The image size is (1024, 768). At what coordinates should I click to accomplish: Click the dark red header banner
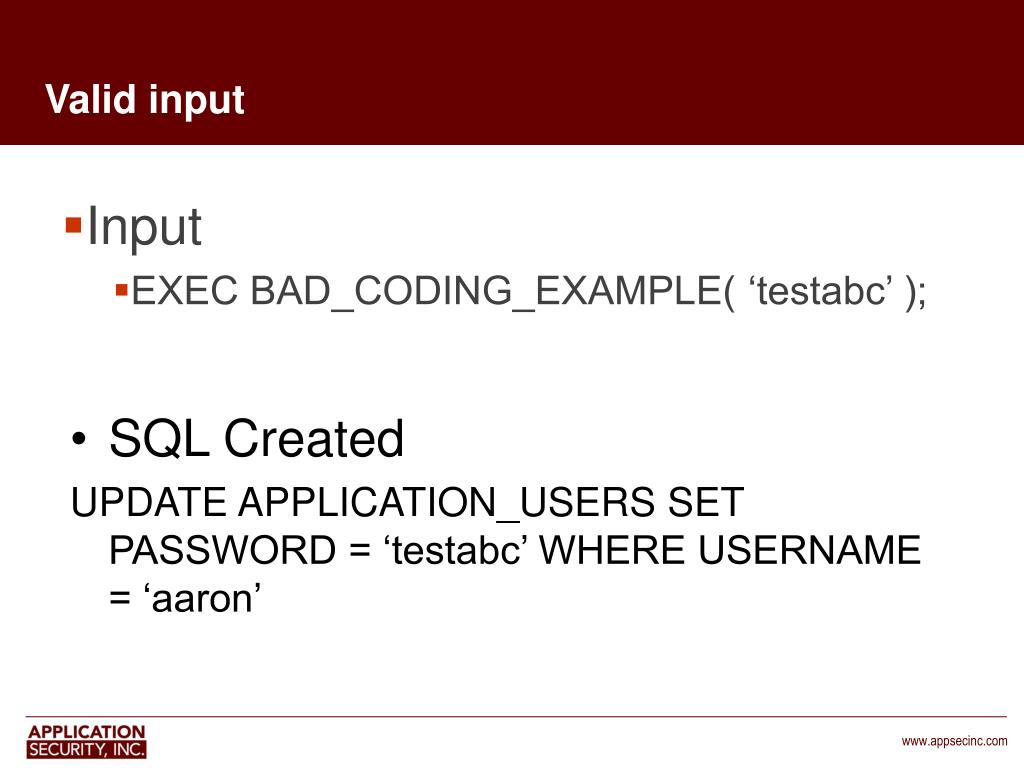pos(512,72)
